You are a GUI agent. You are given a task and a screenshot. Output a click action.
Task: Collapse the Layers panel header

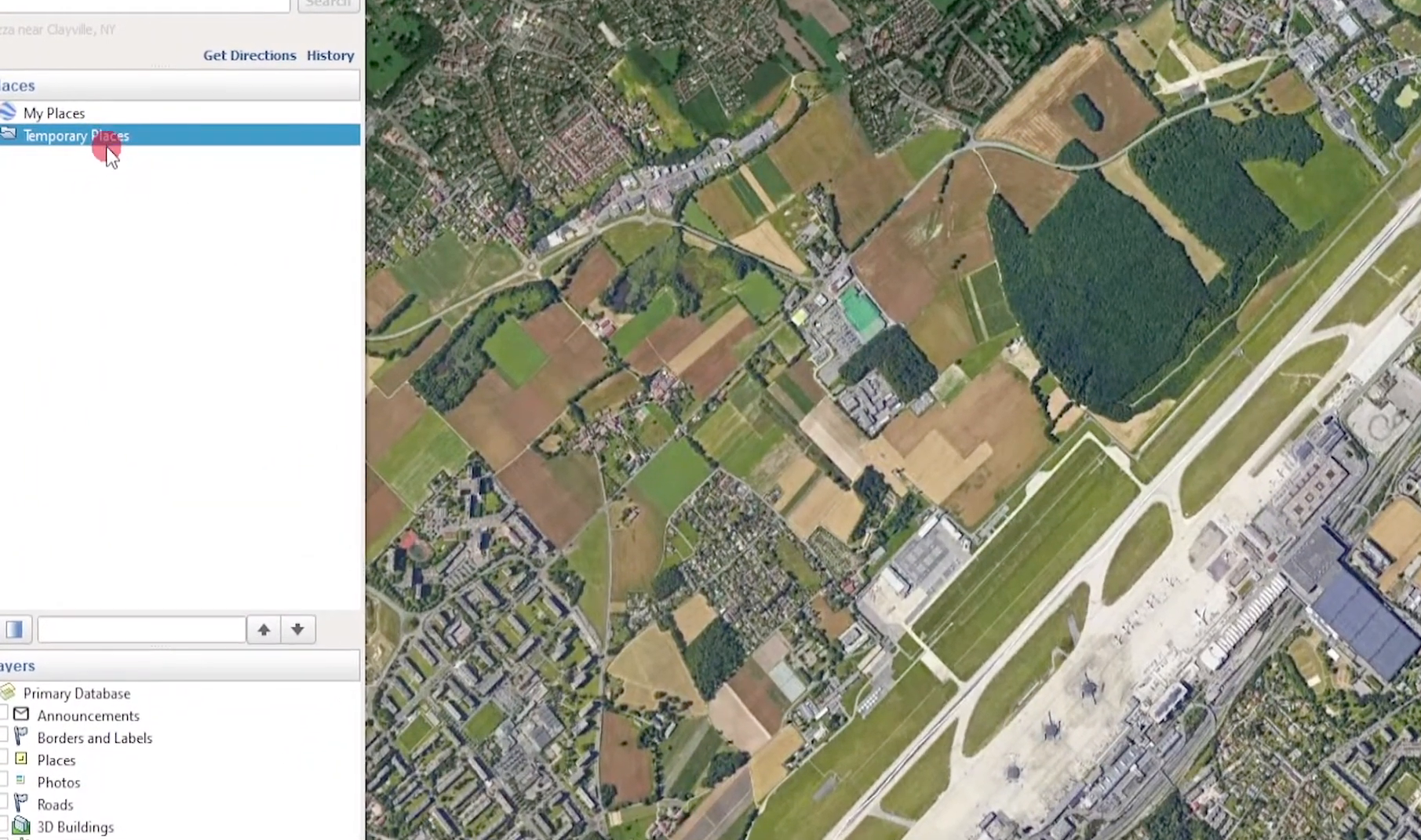click(x=17, y=666)
